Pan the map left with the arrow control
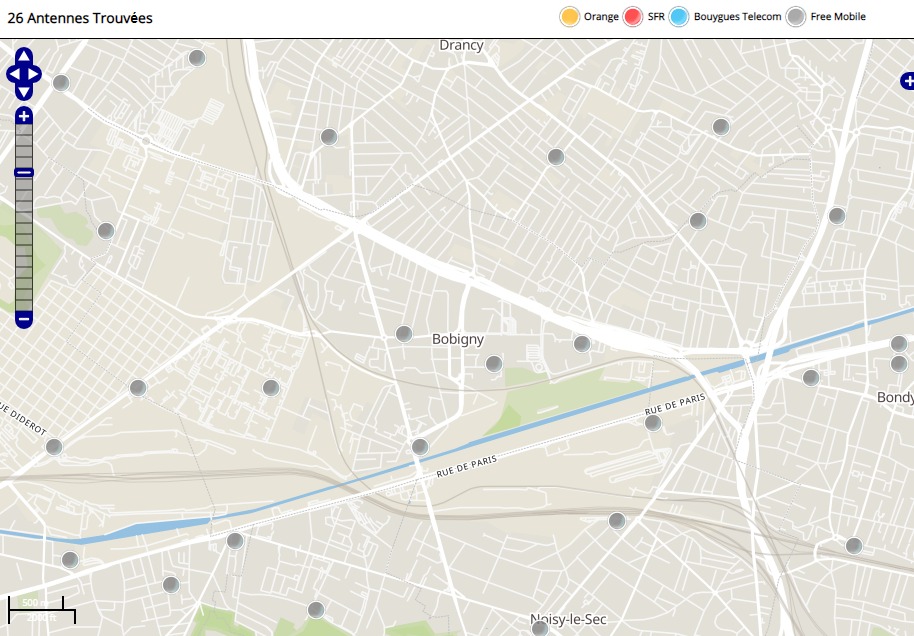Image resolution: width=914 pixels, height=636 pixels. (x=13, y=74)
